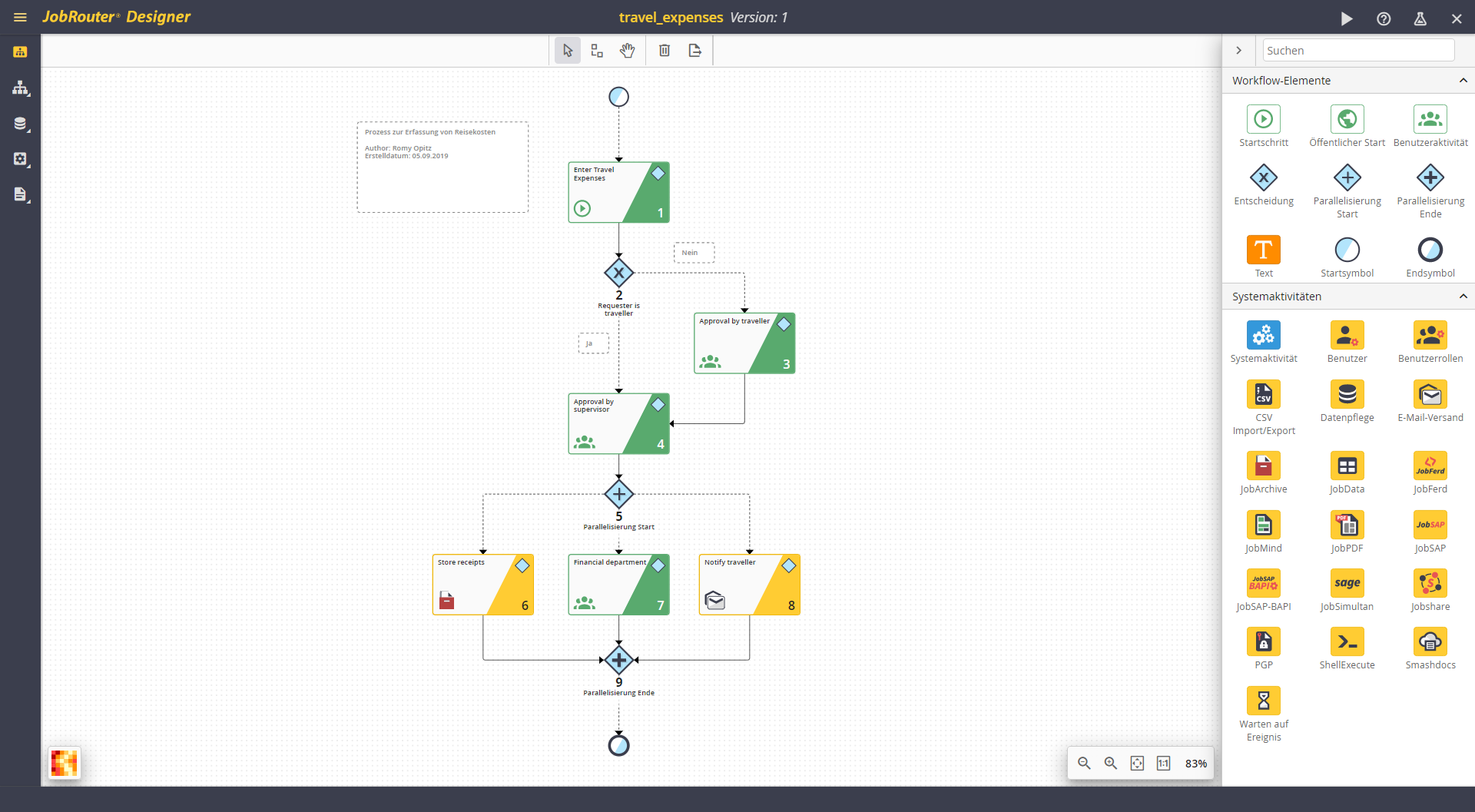This screenshot has height=812, width=1475.
Task: Select the Parallelisierung Ende element
Action: click(x=1430, y=191)
